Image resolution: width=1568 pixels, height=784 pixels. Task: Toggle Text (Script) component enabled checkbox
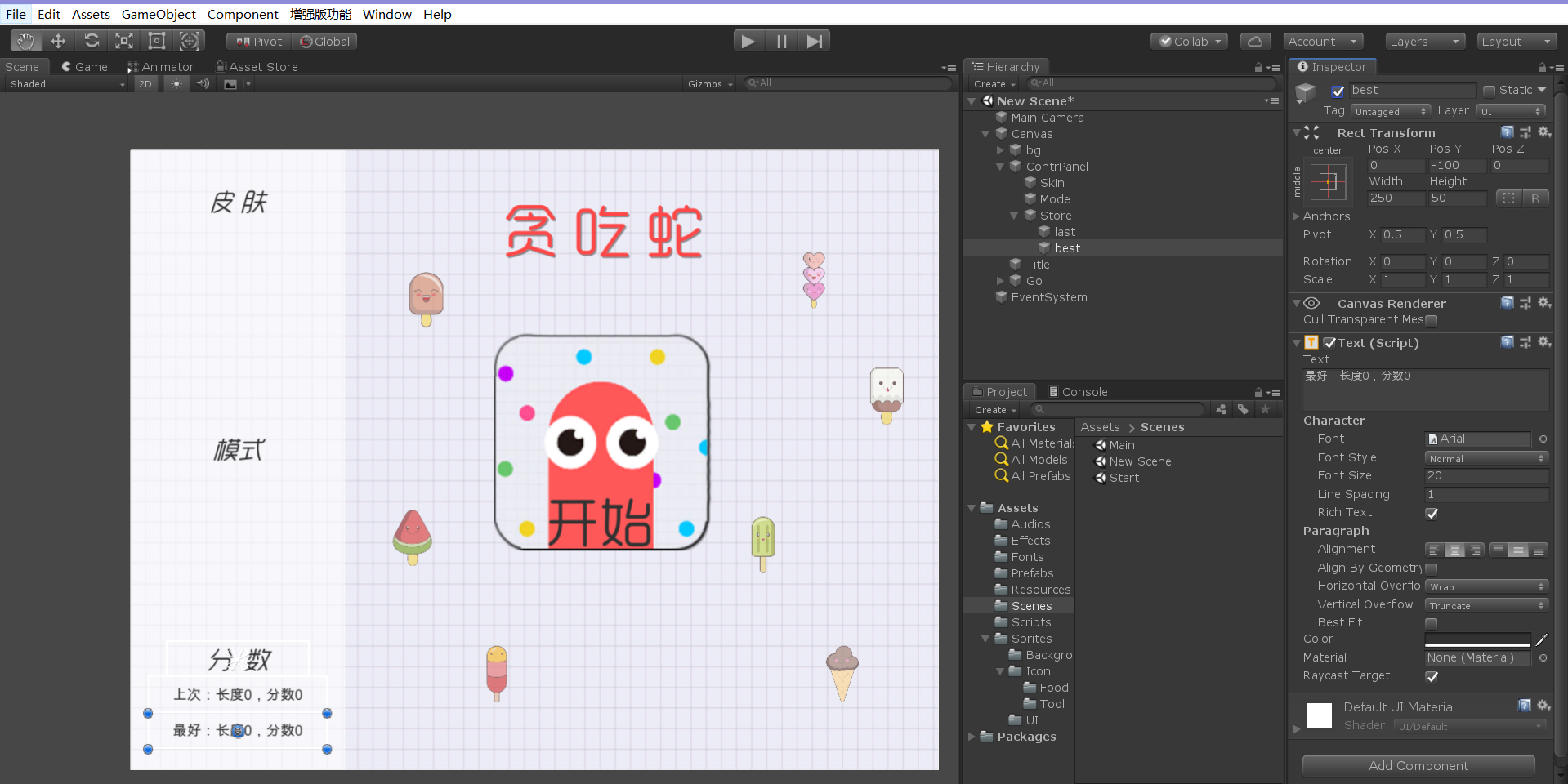coord(1329,343)
